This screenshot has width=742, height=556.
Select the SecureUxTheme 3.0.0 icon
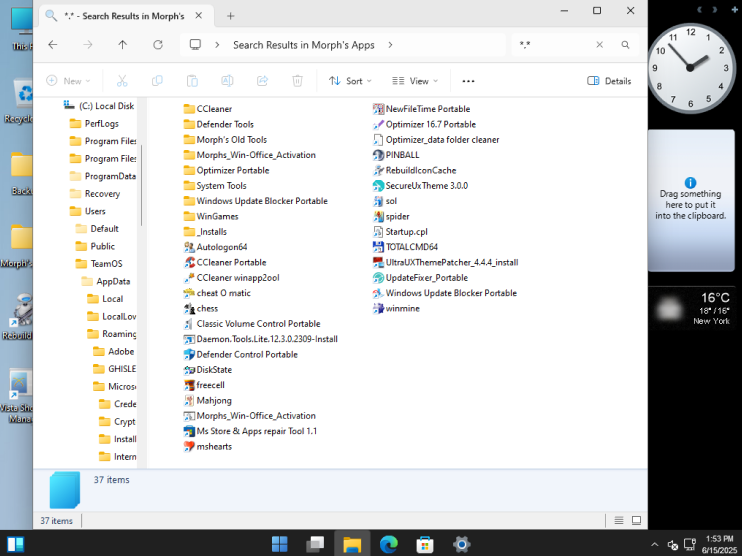(378, 185)
